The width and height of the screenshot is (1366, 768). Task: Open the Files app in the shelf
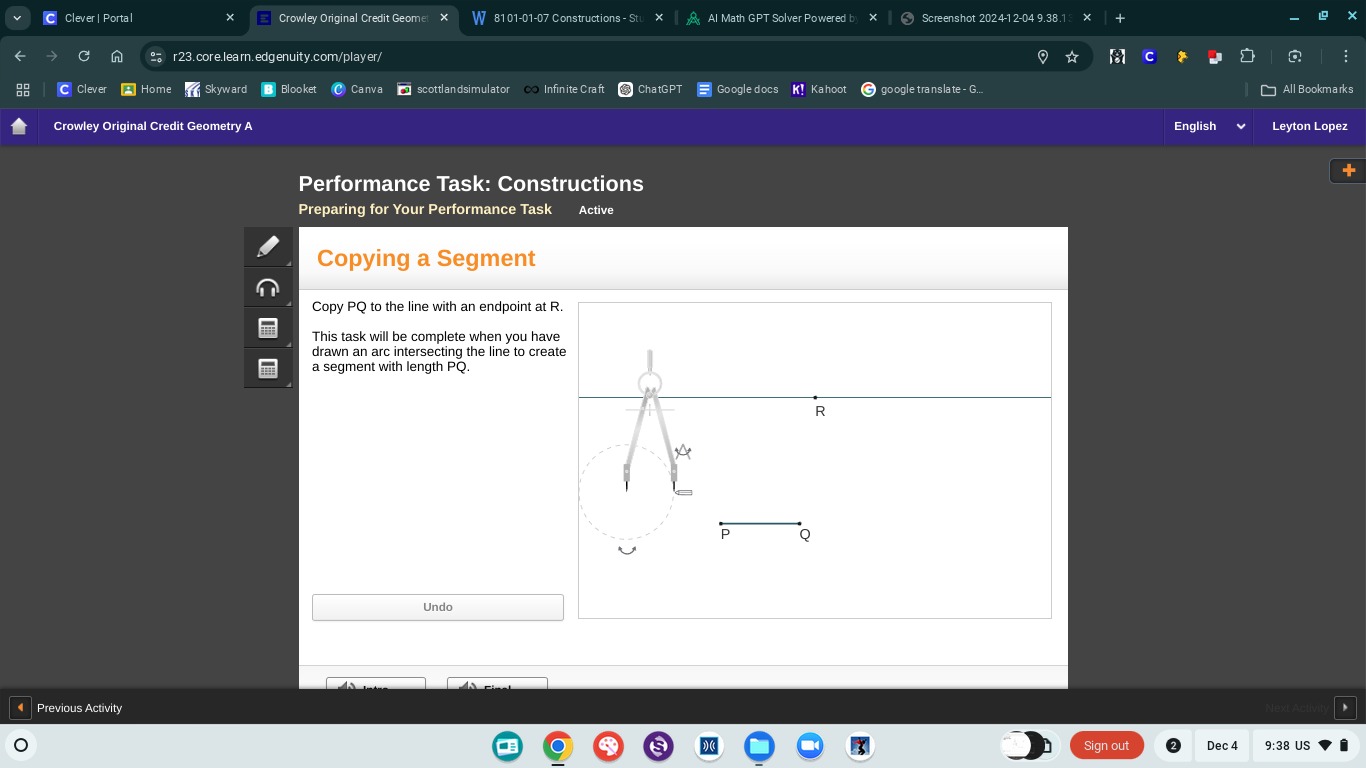[x=759, y=745]
